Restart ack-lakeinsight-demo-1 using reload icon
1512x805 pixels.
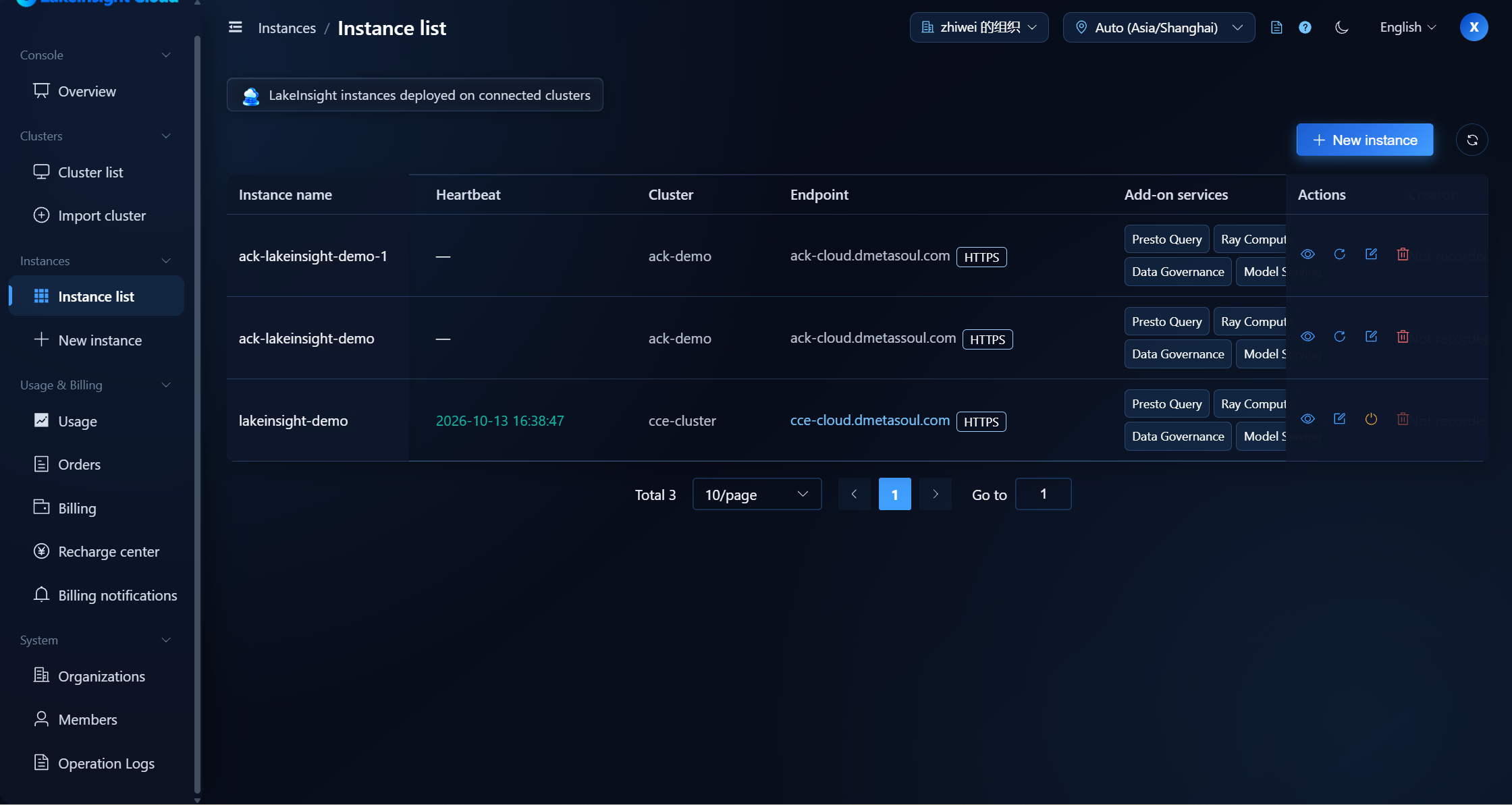(x=1339, y=254)
